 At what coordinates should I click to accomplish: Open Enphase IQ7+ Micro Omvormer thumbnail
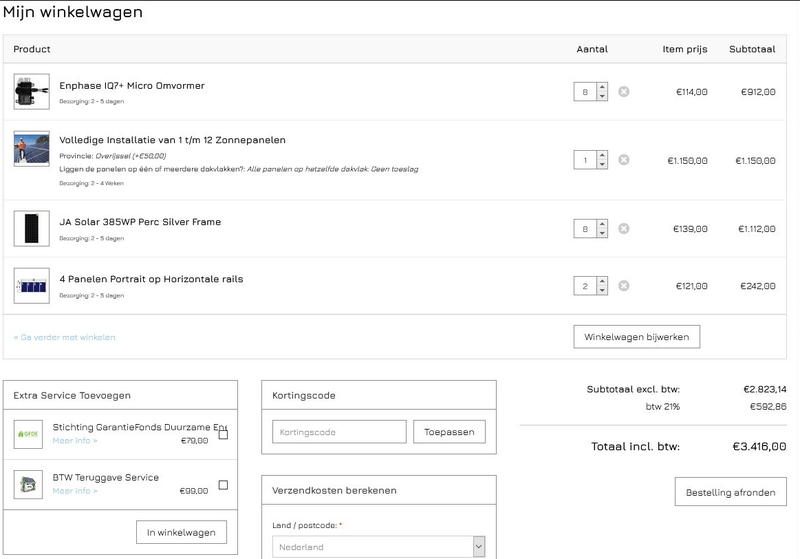click(x=32, y=92)
